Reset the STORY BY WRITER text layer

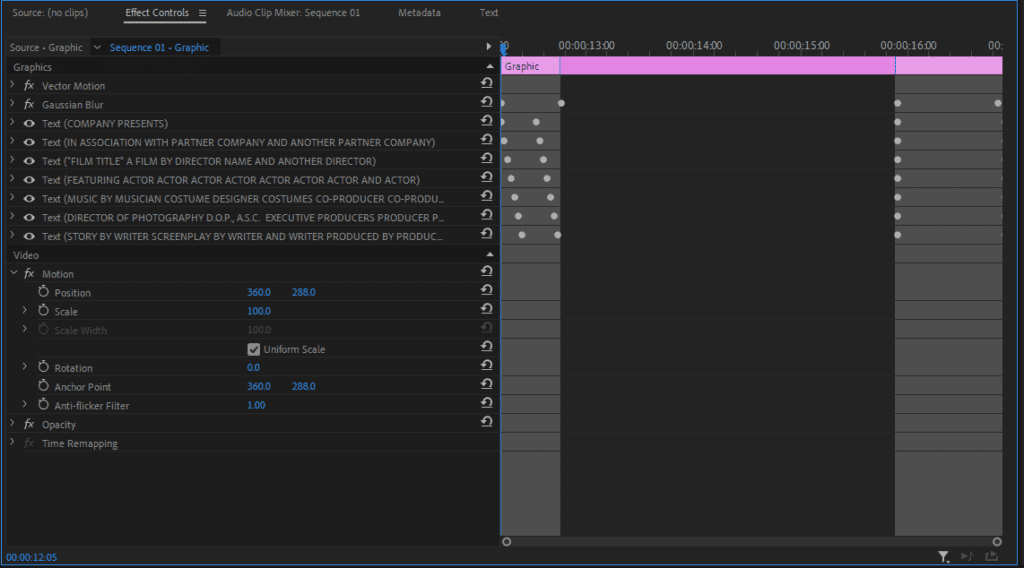click(487, 234)
